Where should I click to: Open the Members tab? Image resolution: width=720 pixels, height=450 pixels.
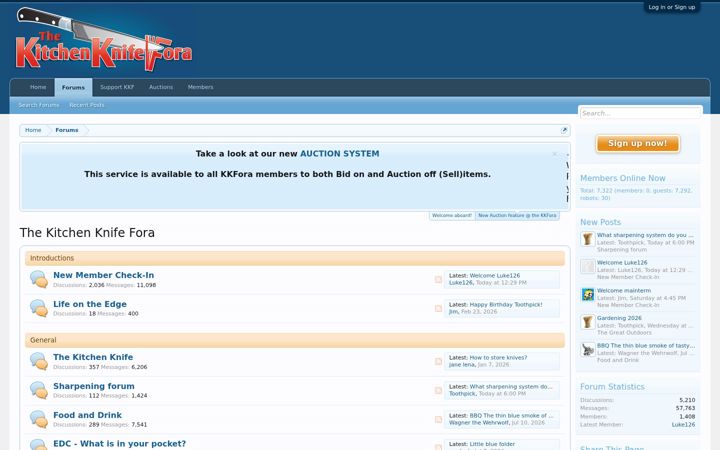200,87
